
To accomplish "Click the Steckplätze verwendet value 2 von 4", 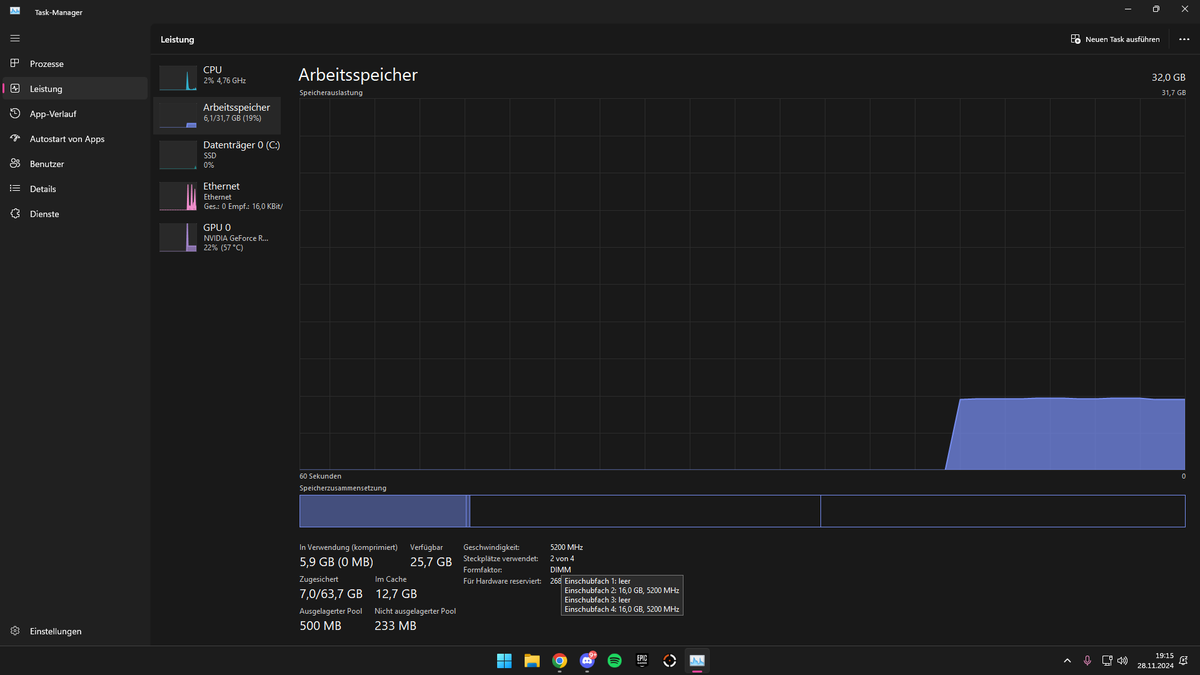I will tap(562, 558).
